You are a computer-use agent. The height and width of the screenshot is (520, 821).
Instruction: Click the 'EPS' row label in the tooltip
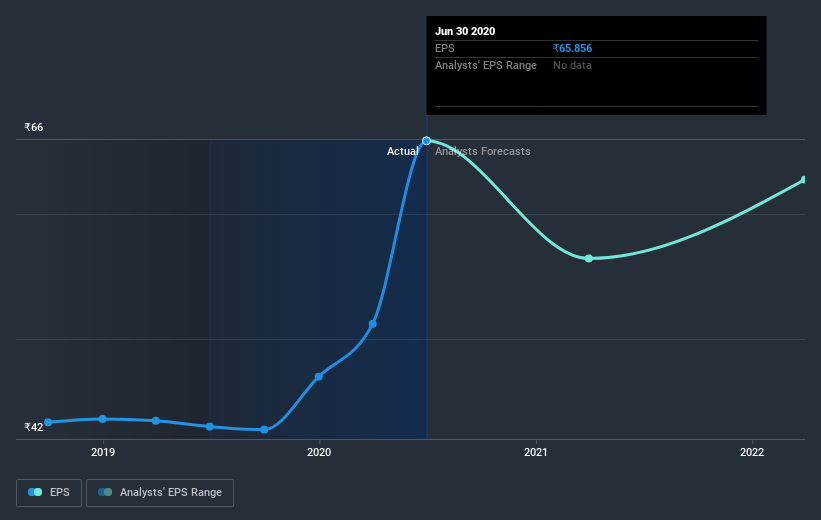click(445, 48)
